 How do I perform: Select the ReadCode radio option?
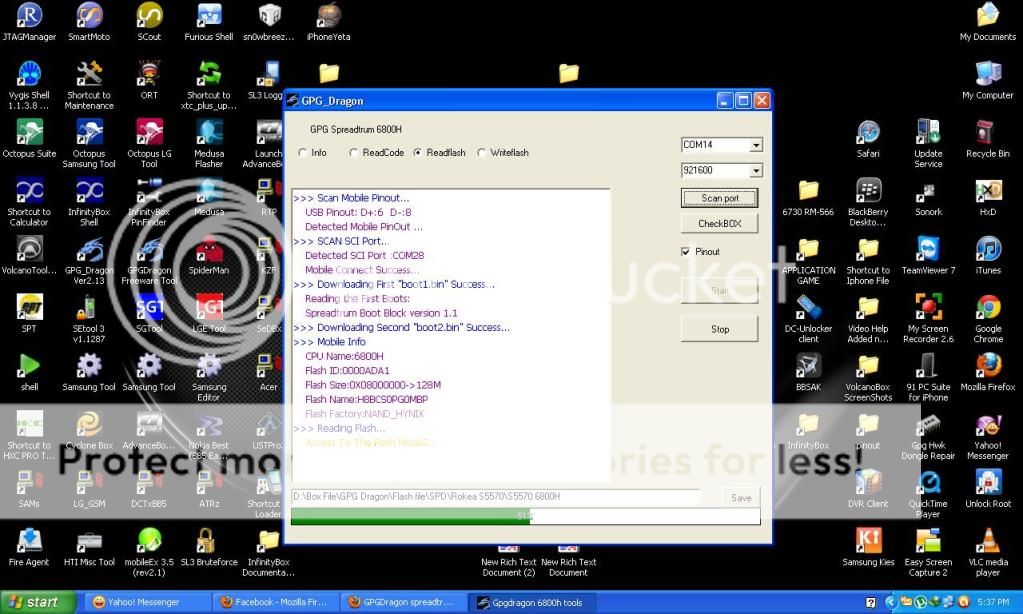tap(354, 153)
